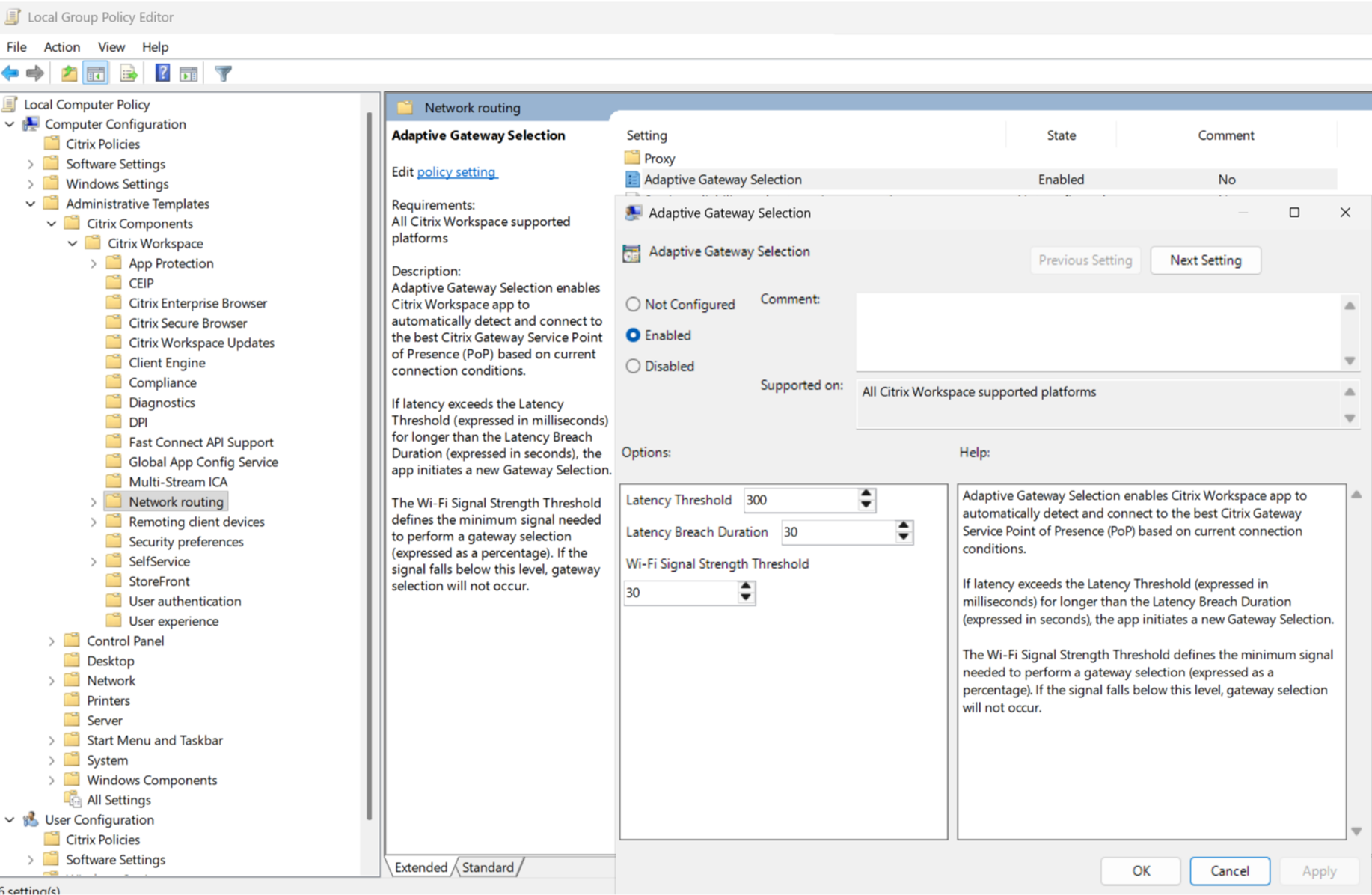The width and height of the screenshot is (1372, 895).
Task: Click the All Settings folder icon
Action: point(73,800)
